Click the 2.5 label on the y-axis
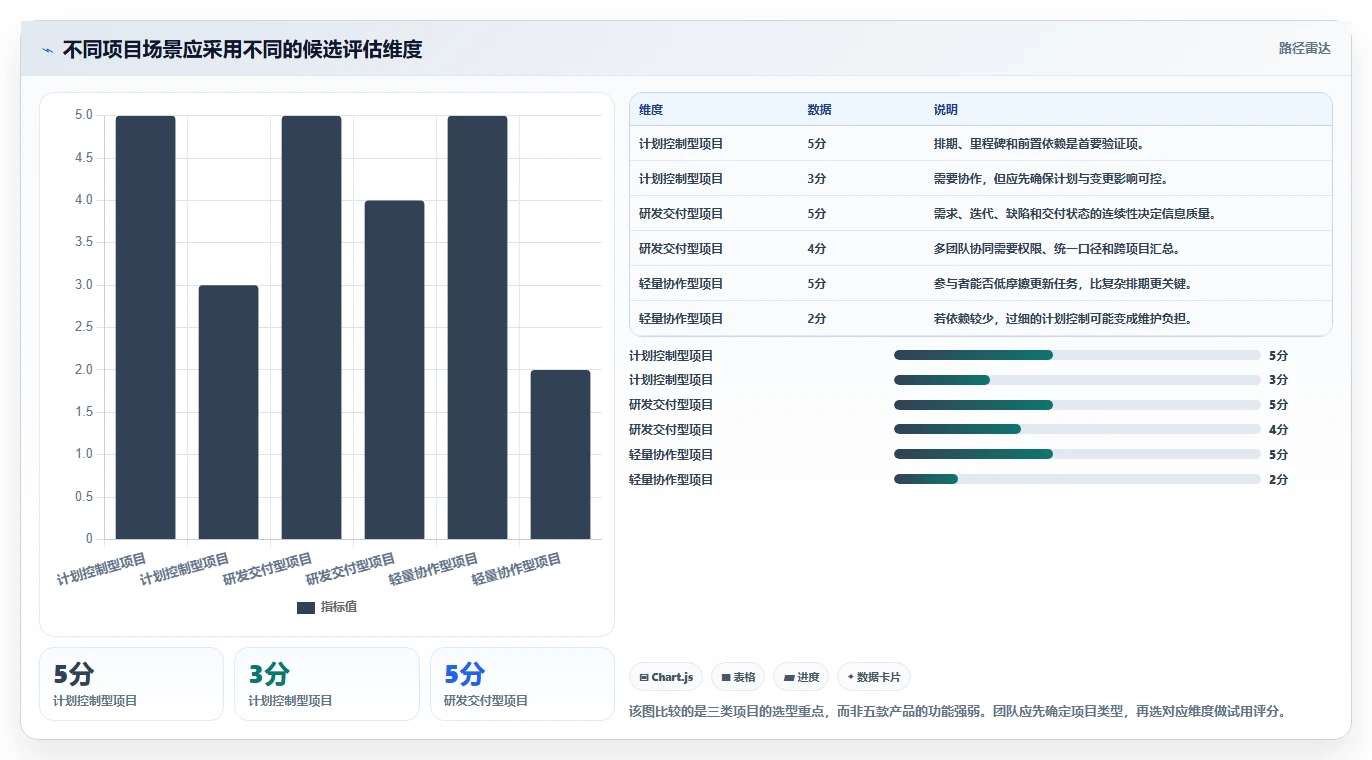The height and width of the screenshot is (760, 1372). 84,327
